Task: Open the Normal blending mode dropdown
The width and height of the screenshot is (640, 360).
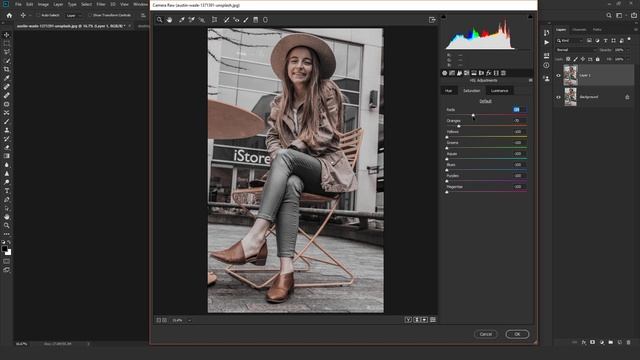Action: click(x=575, y=50)
